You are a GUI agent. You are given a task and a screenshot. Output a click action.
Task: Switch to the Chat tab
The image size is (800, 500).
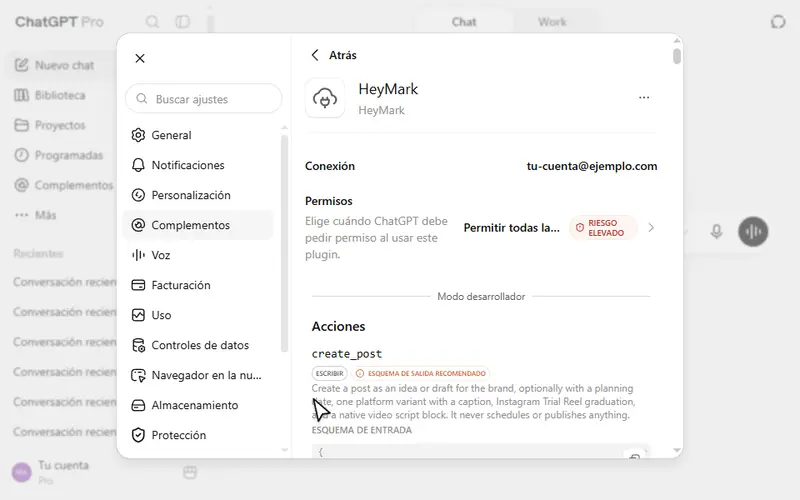click(464, 22)
